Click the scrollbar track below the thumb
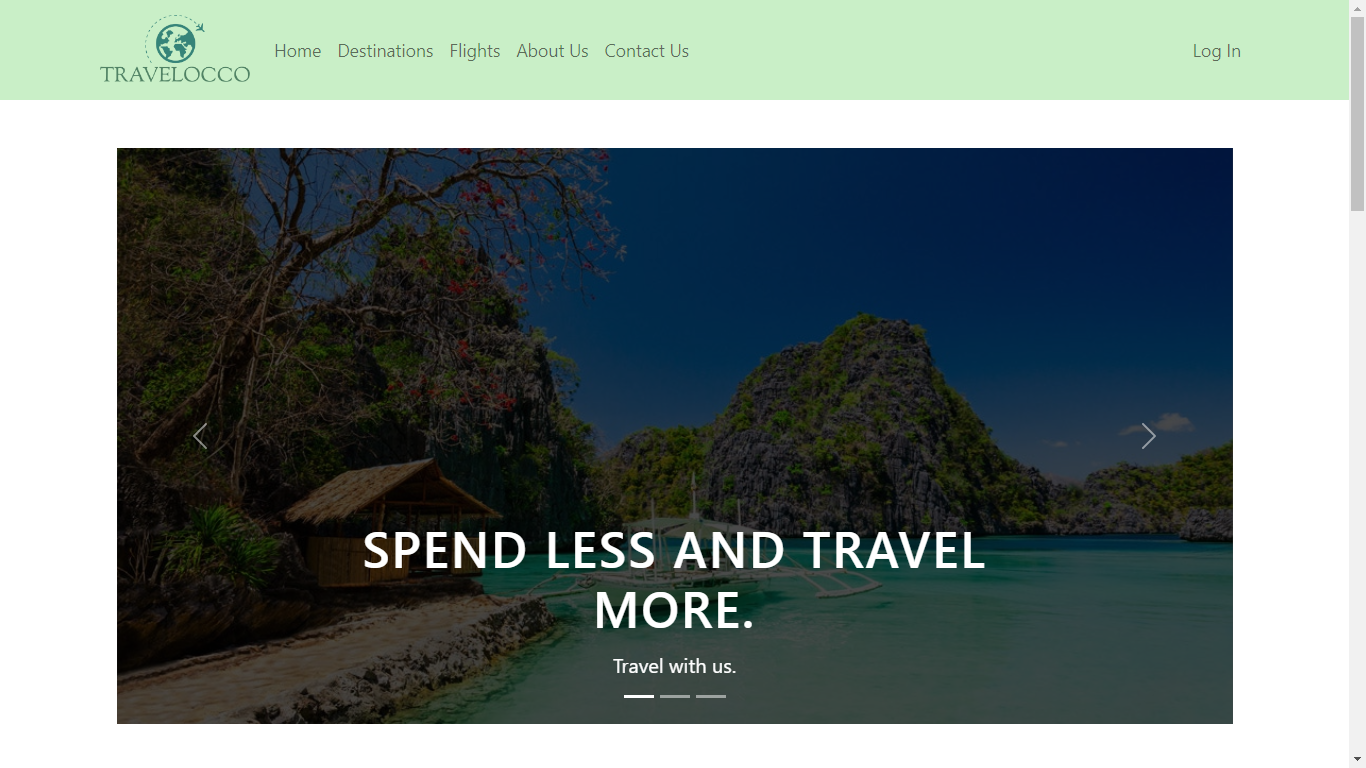Screen dimensions: 1366x768 [1357, 480]
